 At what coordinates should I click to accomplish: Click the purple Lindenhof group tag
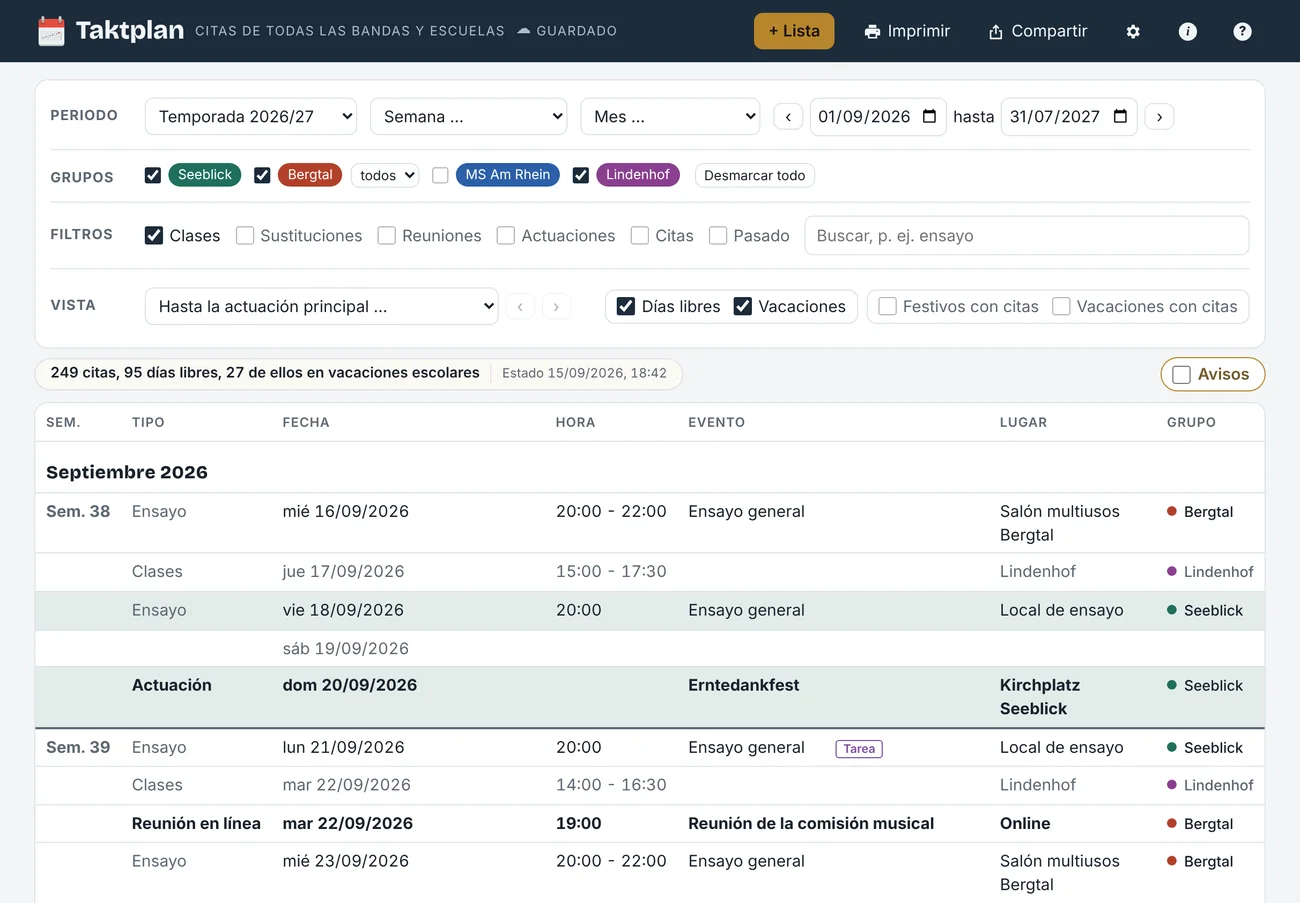[638, 175]
